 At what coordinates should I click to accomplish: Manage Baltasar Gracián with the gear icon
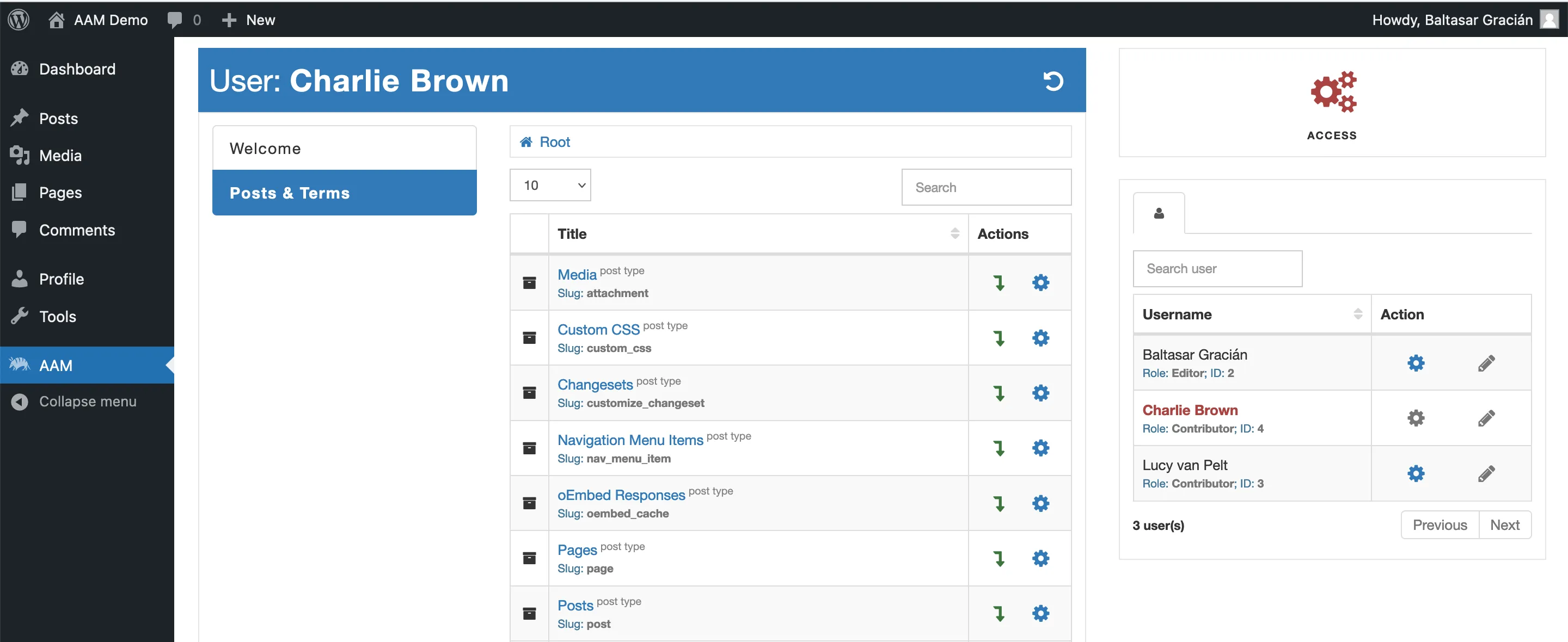[1416, 363]
